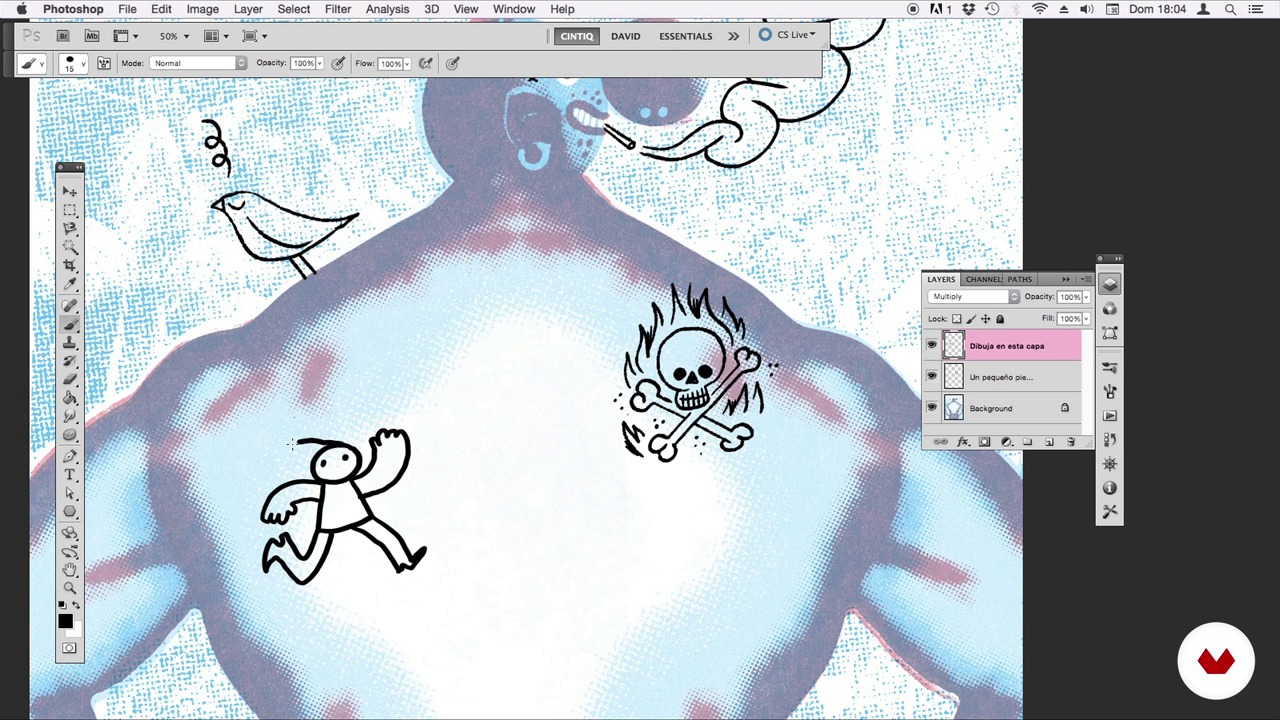Open the Screen Mode dropdown
This screenshot has height=720, width=1280.
click(x=254, y=36)
